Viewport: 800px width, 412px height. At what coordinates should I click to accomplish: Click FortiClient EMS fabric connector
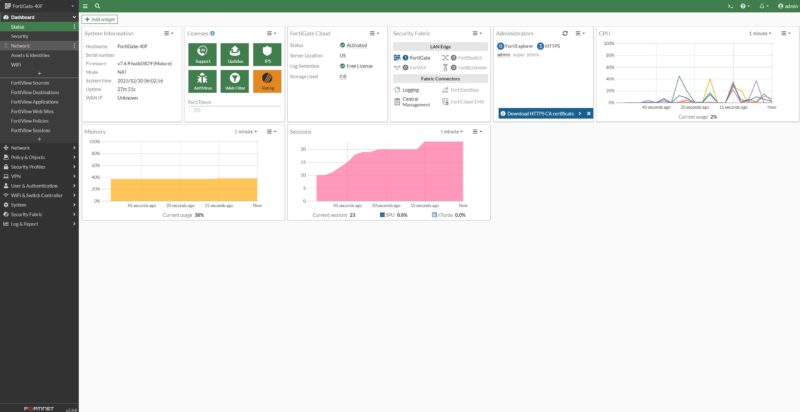click(463, 101)
